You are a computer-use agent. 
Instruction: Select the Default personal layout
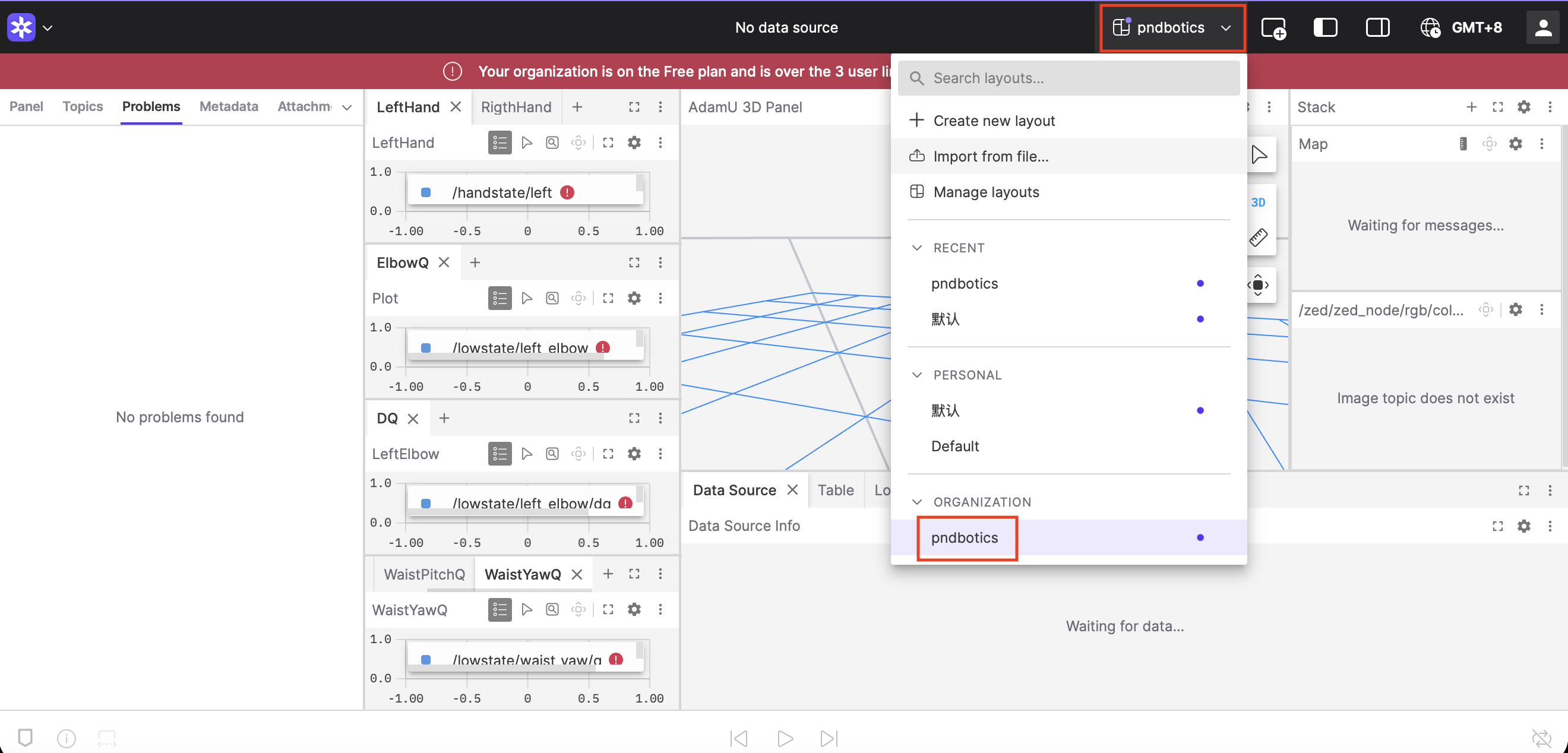click(x=1069, y=446)
